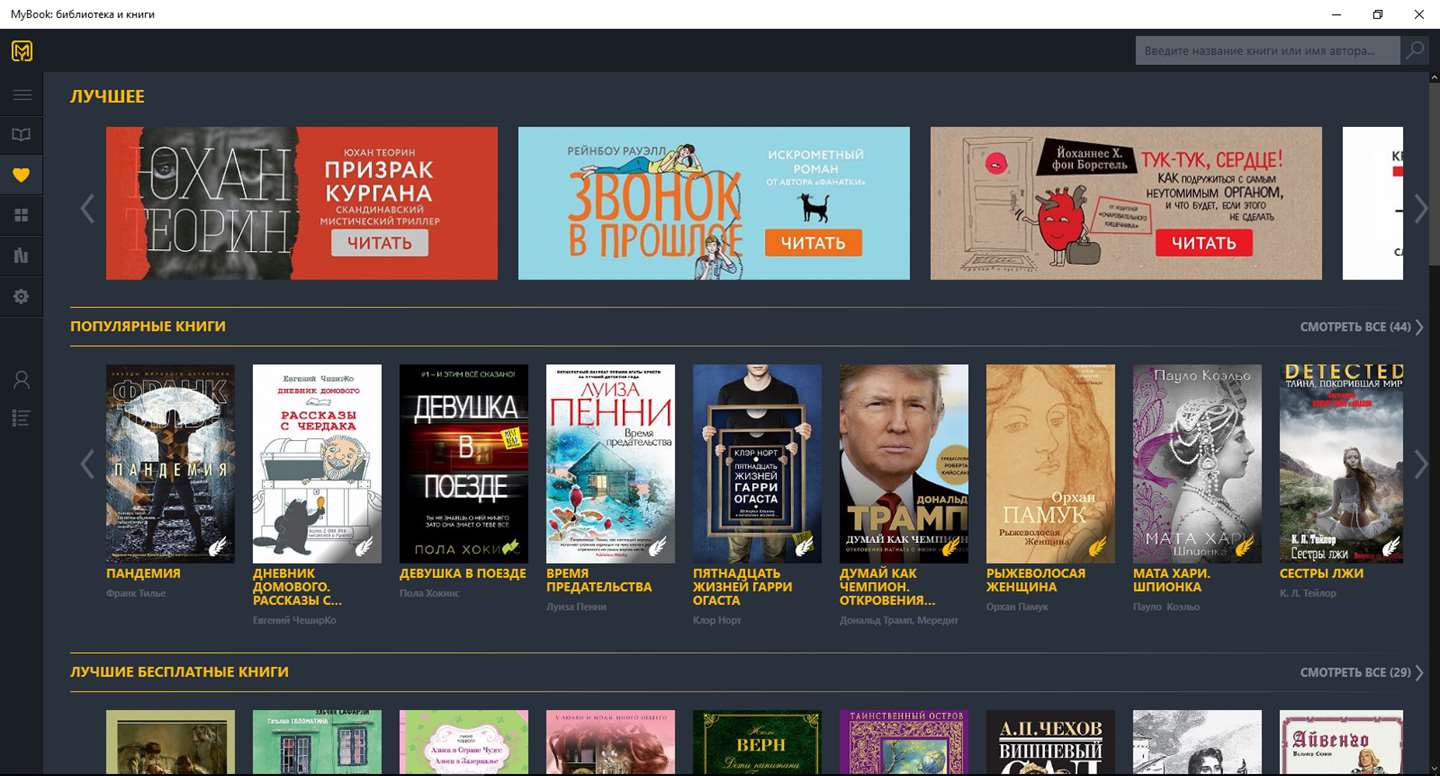Image resolution: width=1440 pixels, height=776 pixels.
Task: Open the book reading icon in the sidebar
Action: pos(22,135)
